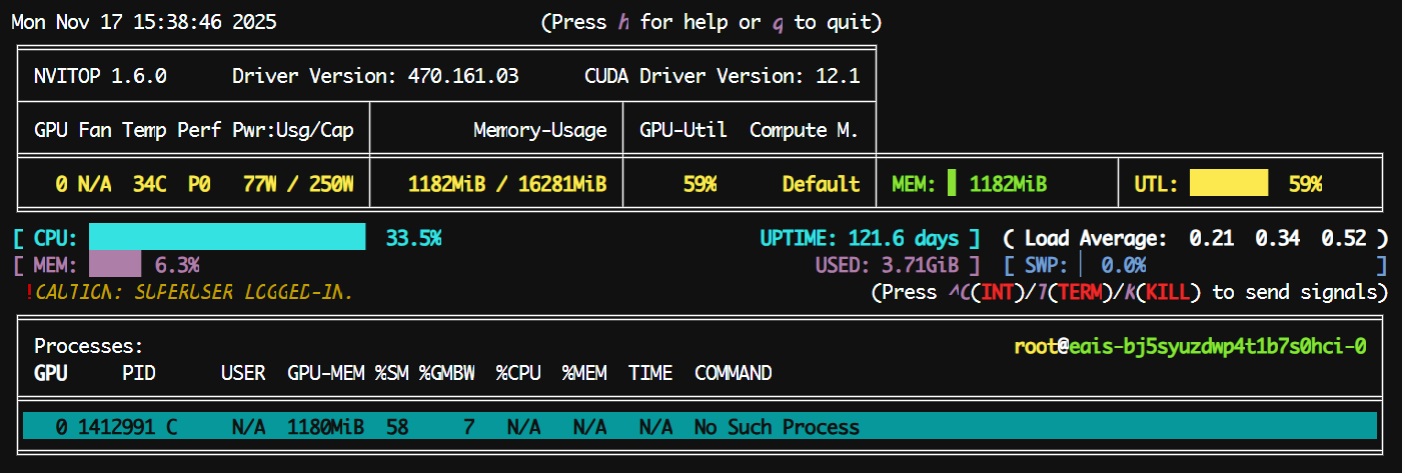Click the %CPU column header
Screen dimensions: 1405x473
(x=518, y=373)
